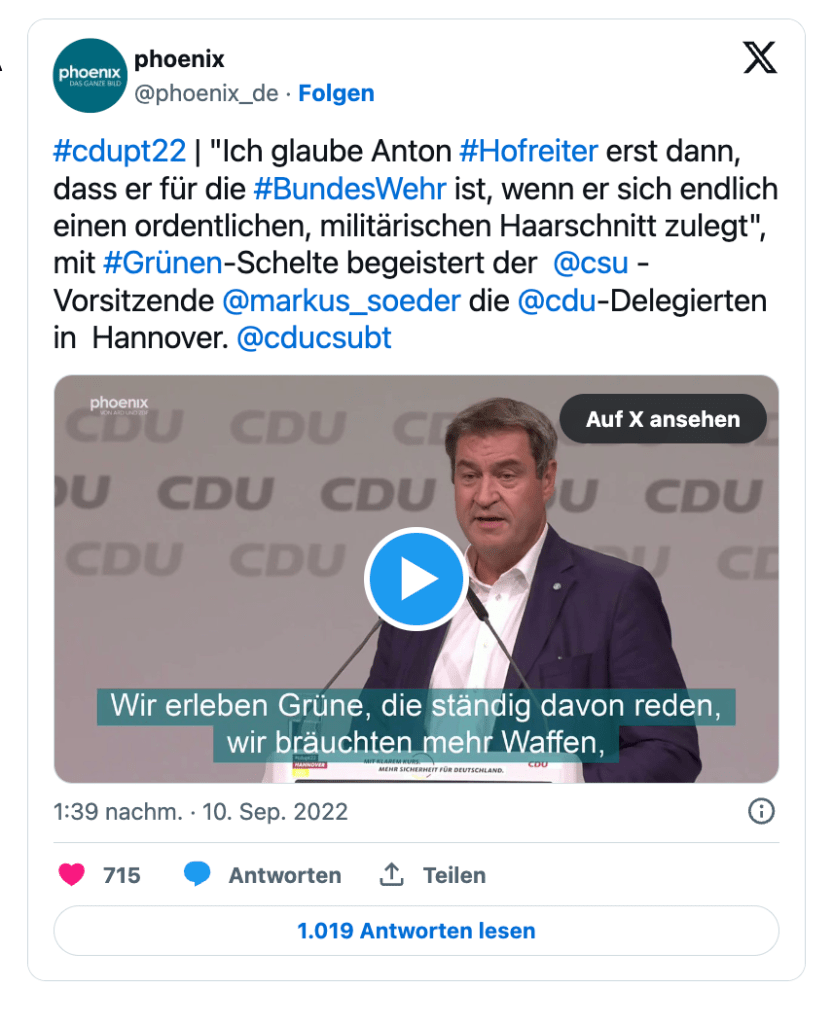Open the @cdu mention link
The height and width of the screenshot is (1023, 833).
tap(556, 301)
